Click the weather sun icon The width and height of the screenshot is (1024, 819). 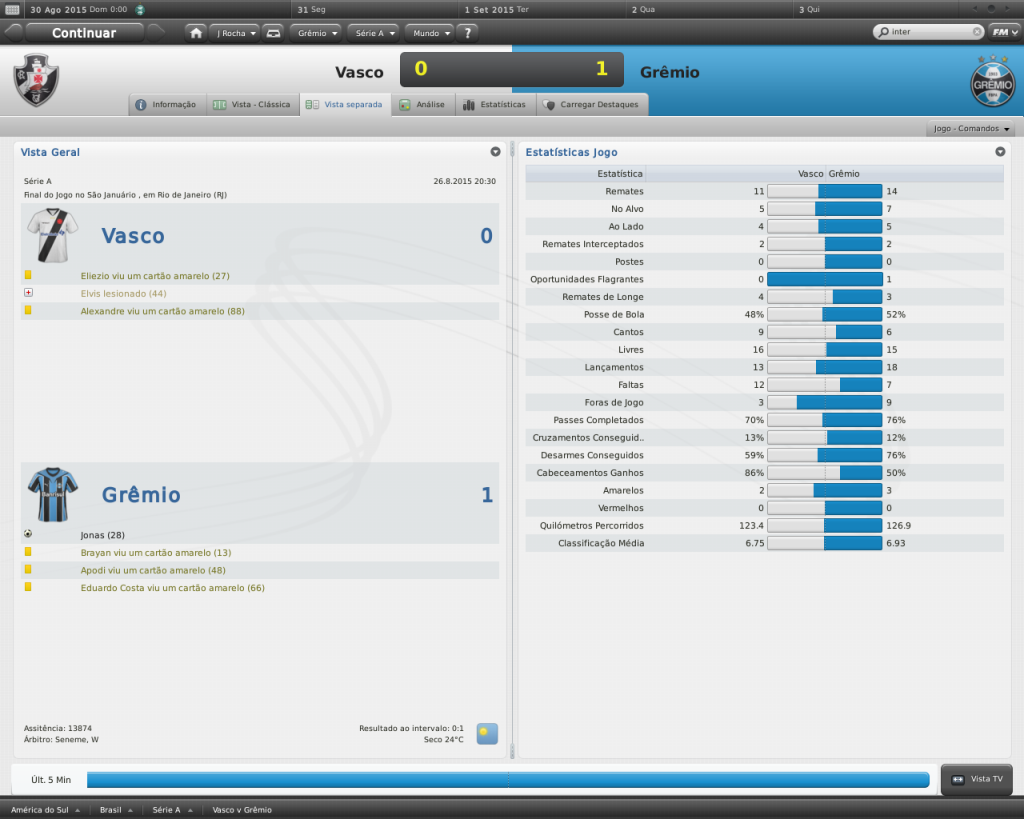pyautogui.click(x=487, y=734)
